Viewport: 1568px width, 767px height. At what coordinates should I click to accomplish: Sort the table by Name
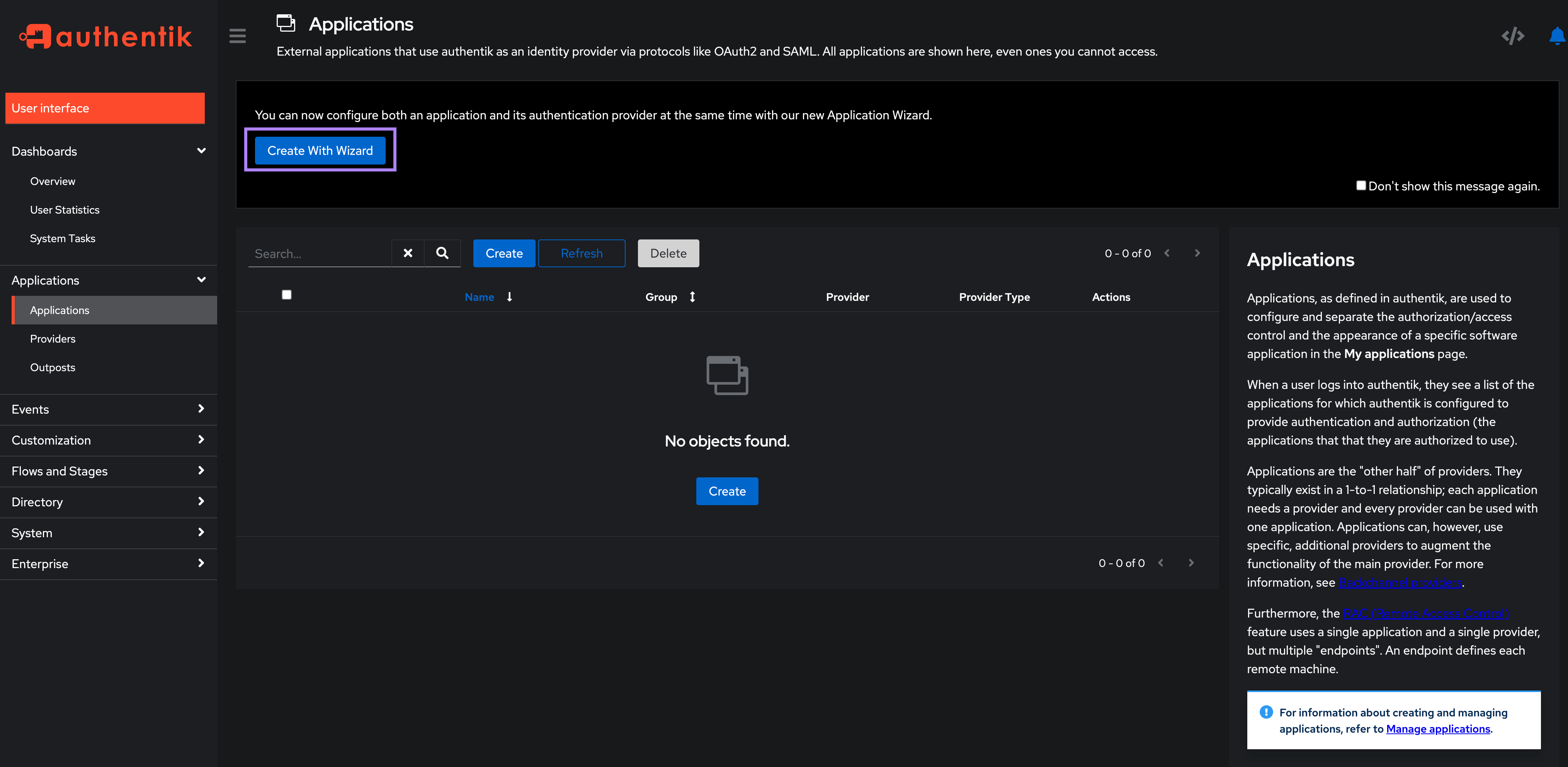pyautogui.click(x=480, y=297)
